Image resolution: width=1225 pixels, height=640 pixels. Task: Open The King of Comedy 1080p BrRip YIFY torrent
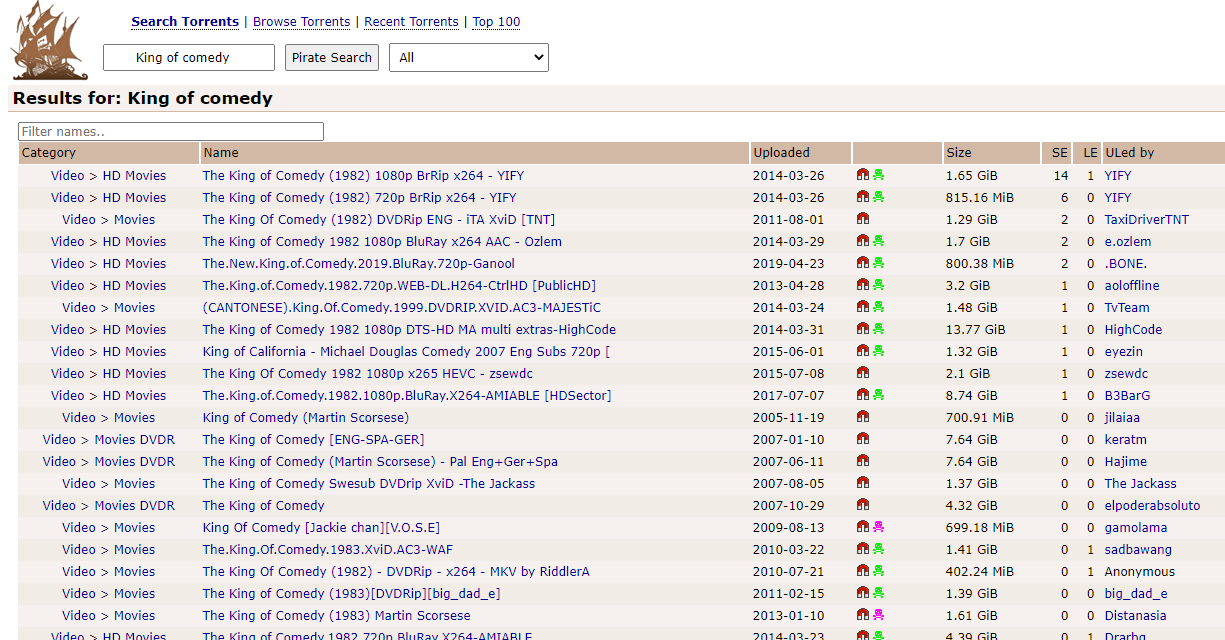pos(363,175)
